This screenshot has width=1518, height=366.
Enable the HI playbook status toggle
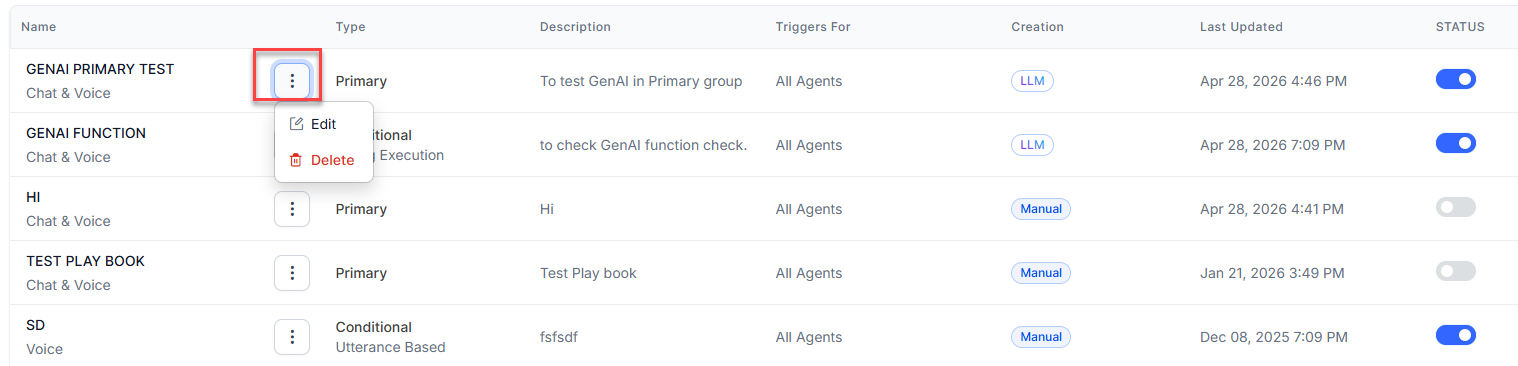(x=1456, y=207)
